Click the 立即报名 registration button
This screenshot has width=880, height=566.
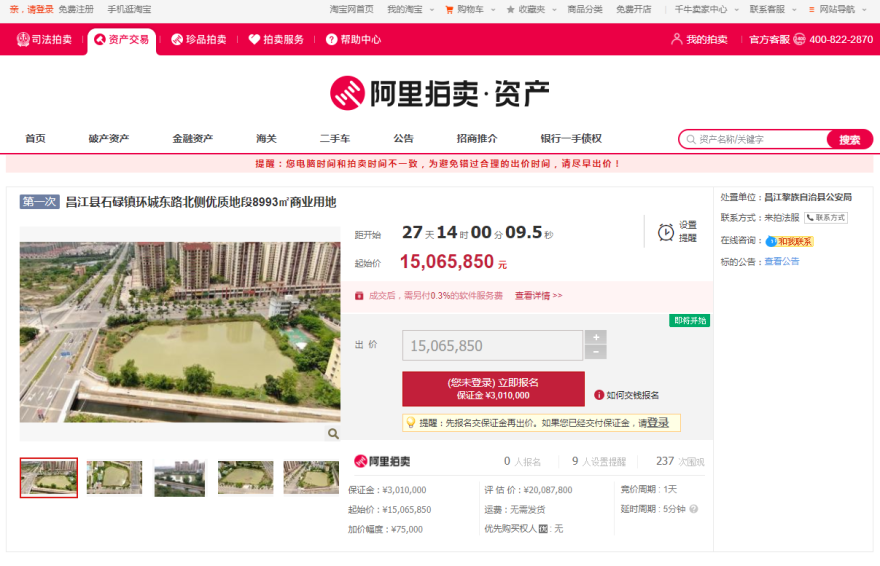coord(493,388)
